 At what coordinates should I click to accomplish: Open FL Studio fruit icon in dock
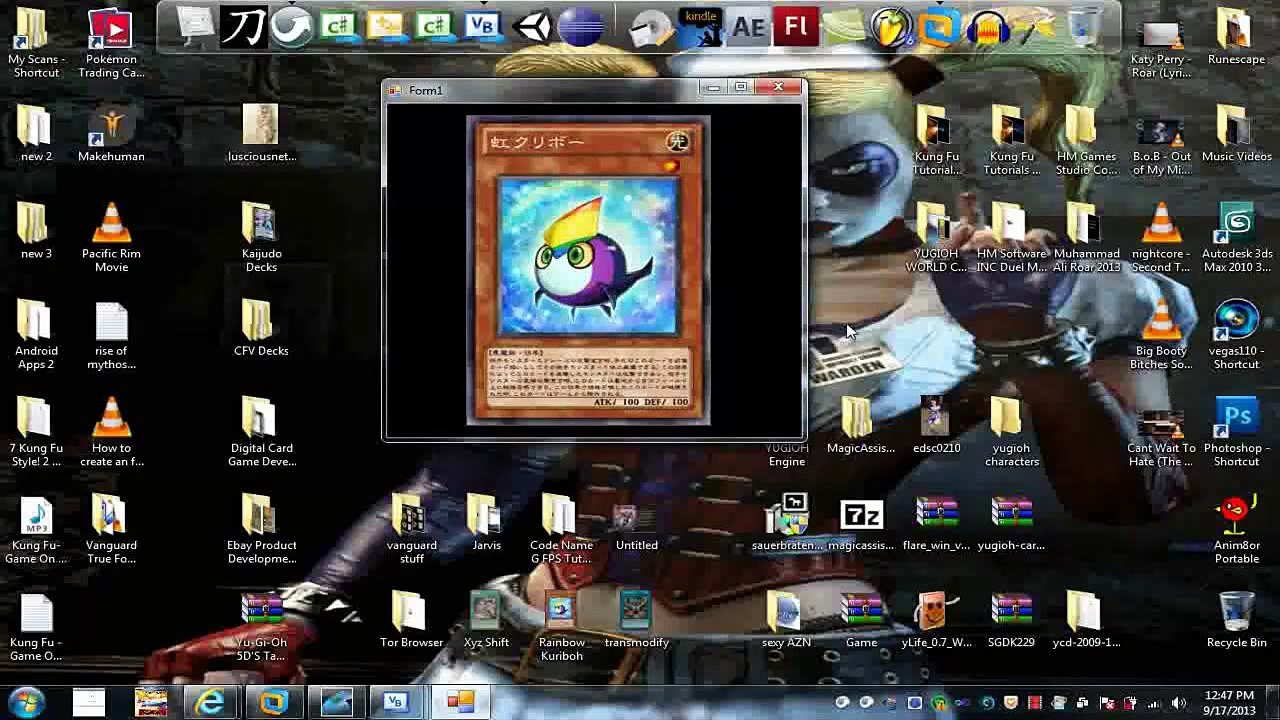pos(890,27)
